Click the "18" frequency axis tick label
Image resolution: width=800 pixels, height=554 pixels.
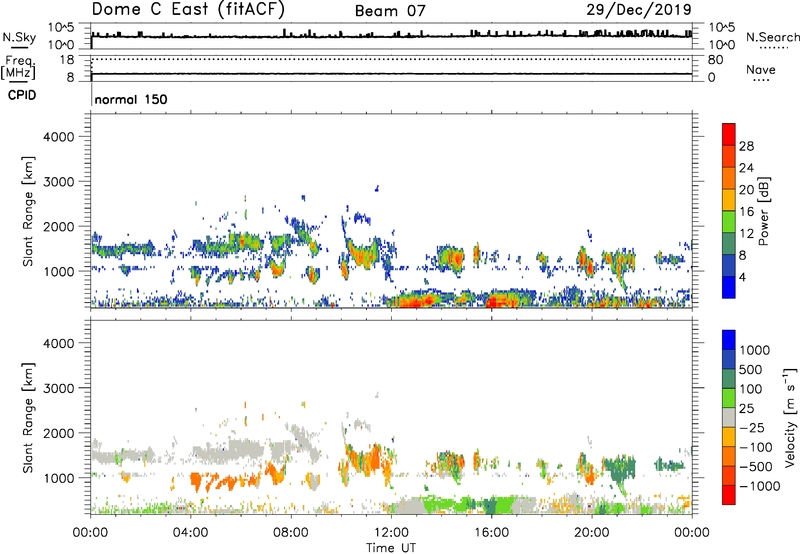(x=67, y=60)
